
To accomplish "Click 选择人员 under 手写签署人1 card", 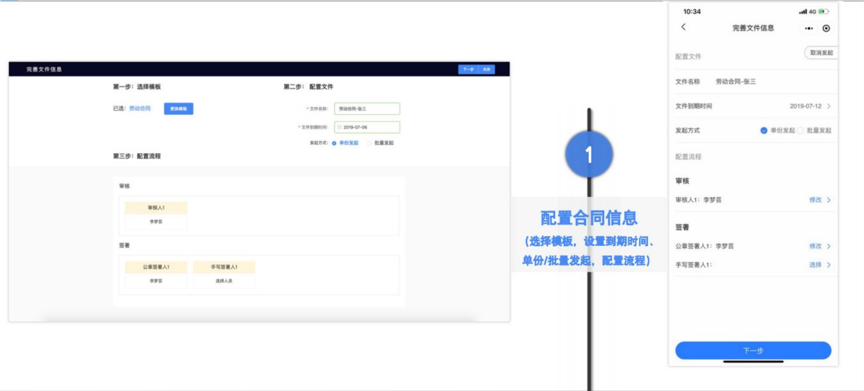I will tap(224, 281).
